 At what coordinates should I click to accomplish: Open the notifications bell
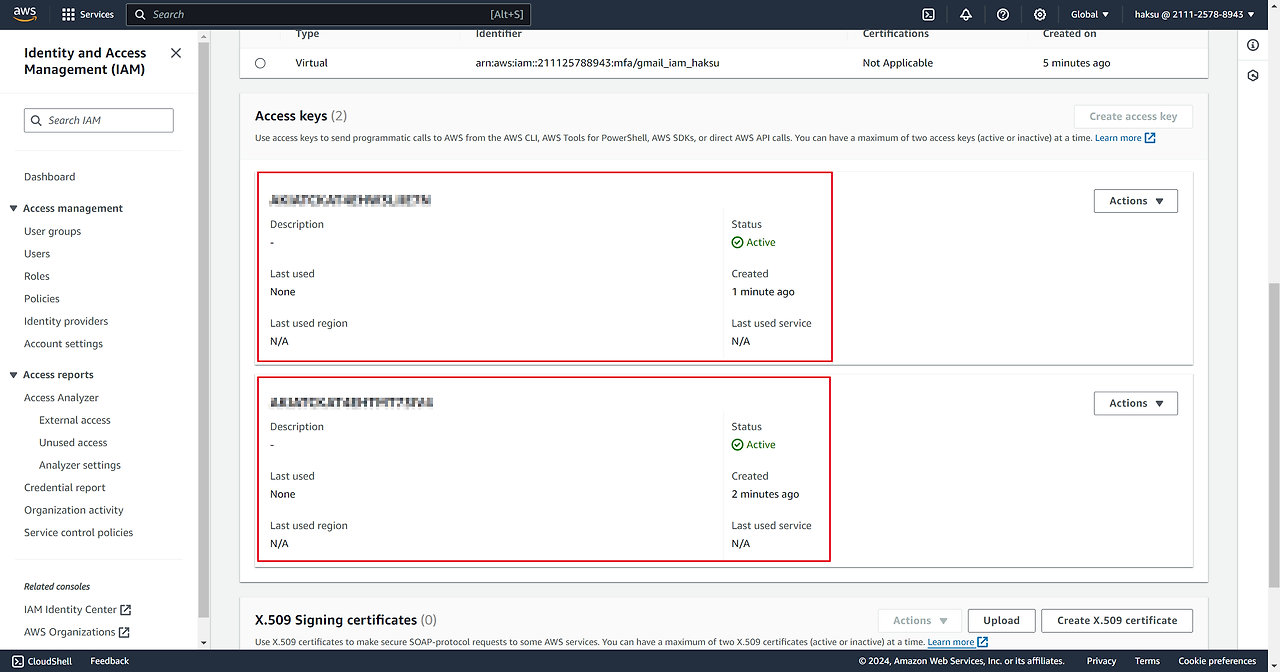click(965, 15)
